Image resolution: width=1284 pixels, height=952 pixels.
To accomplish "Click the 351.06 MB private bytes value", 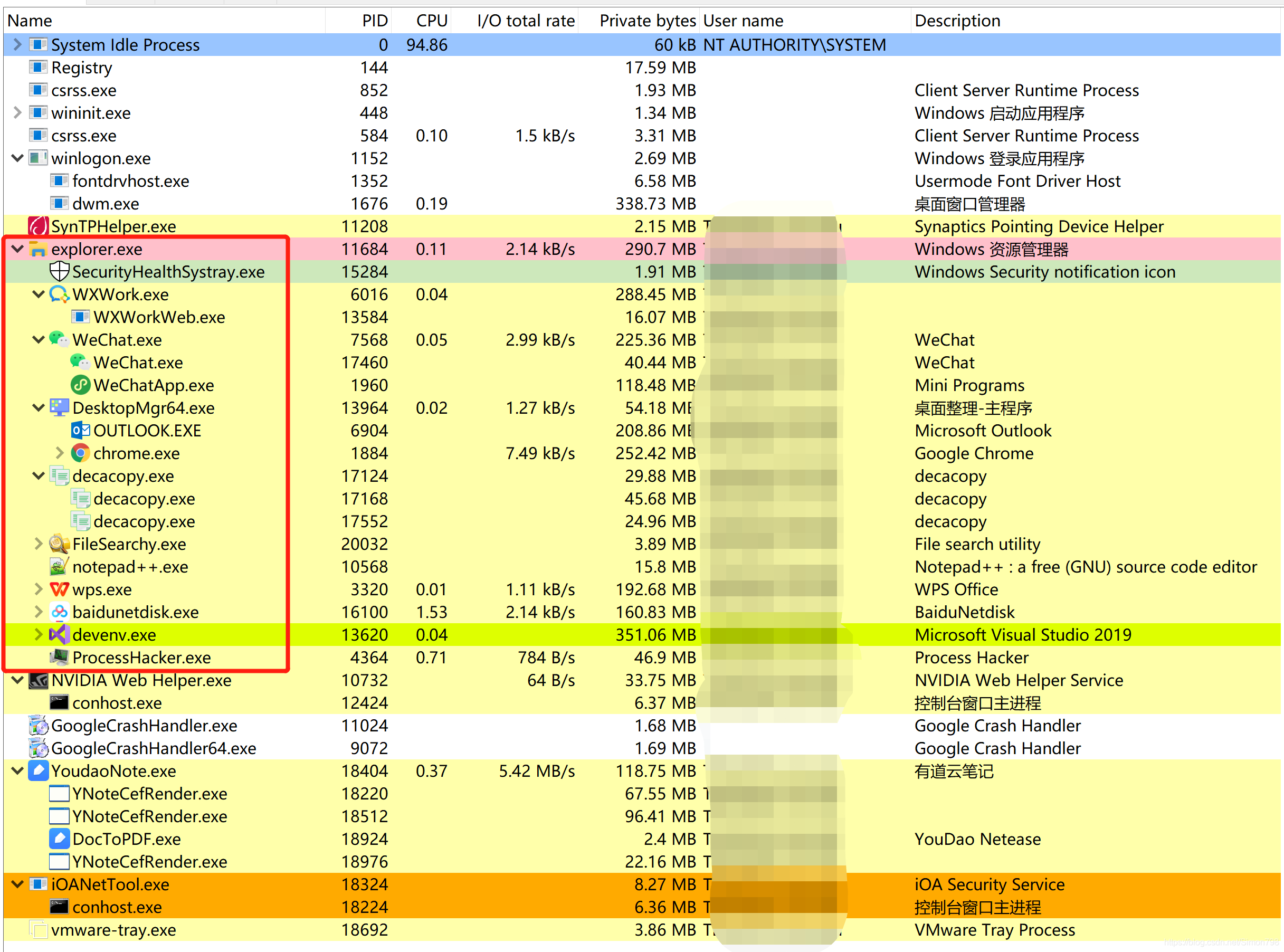I will coord(655,634).
